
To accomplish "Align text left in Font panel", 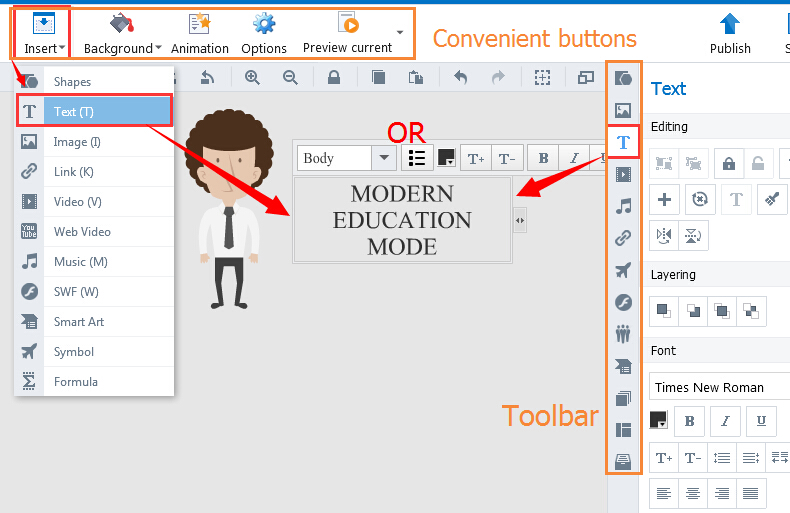I will coord(664,493).
